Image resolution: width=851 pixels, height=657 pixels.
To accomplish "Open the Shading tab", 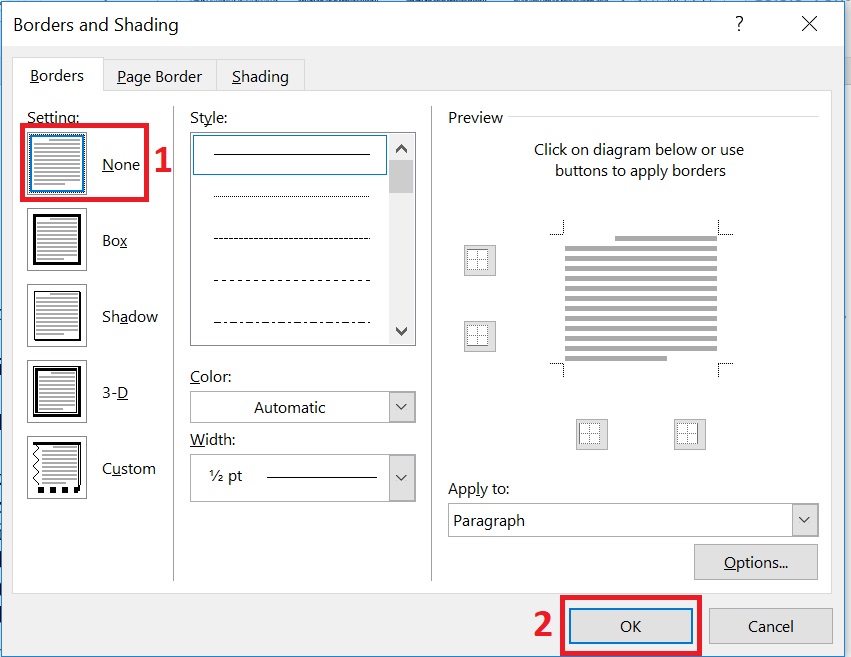I will click(261, 76).
